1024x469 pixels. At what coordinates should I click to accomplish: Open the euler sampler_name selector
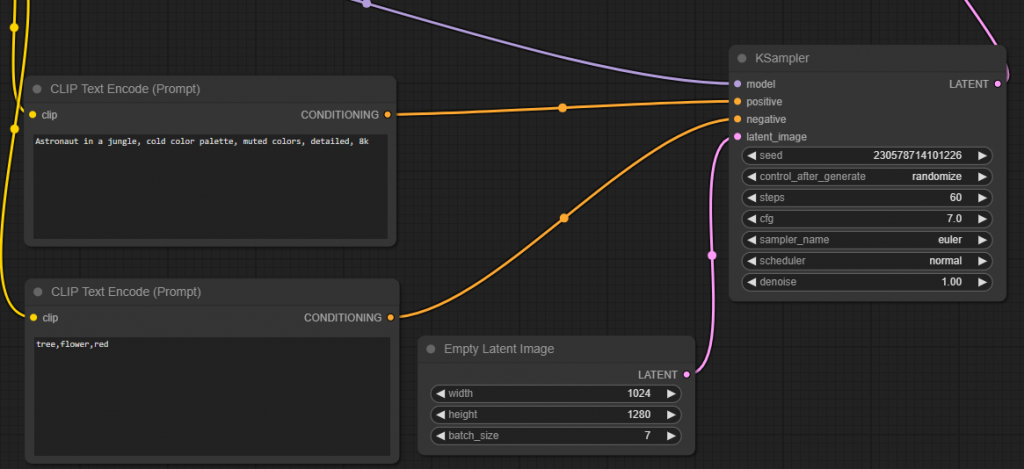point(950,240)
